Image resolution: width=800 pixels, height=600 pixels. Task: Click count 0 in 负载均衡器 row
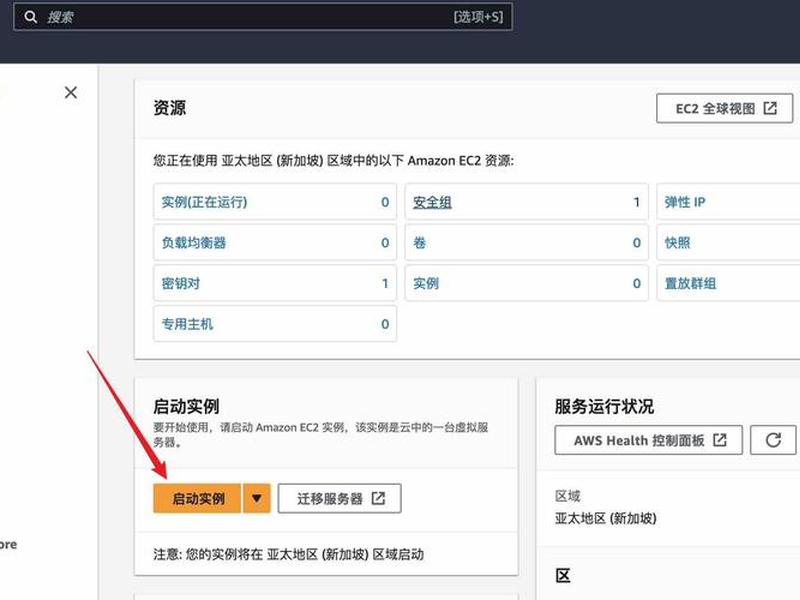point(385,243)
